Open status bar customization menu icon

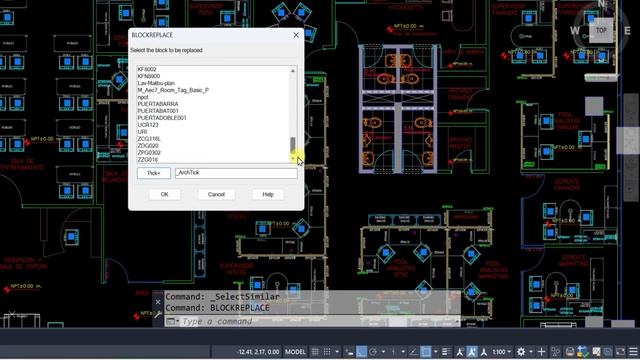[x=633, y=351]
